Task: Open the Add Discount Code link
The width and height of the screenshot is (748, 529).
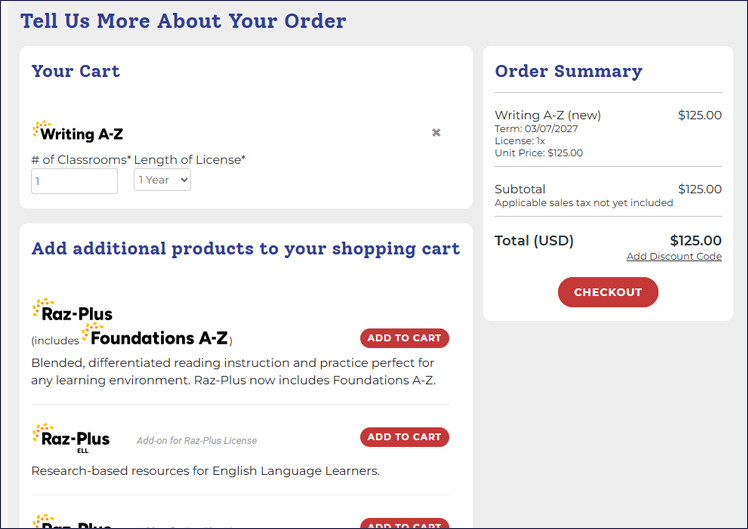Action: pos(673,257)
